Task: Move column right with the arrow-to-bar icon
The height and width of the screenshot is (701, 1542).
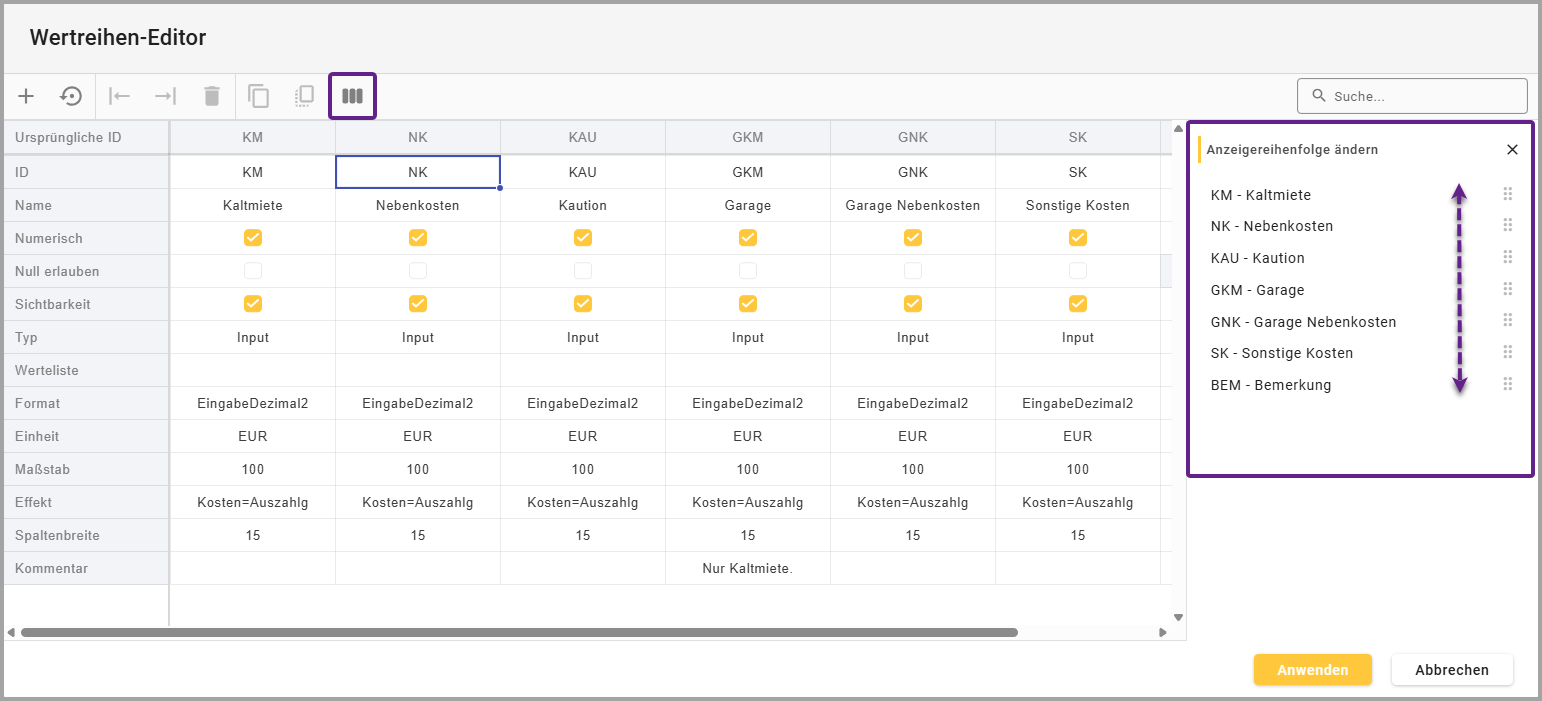Action: click(x=165, y=96)
